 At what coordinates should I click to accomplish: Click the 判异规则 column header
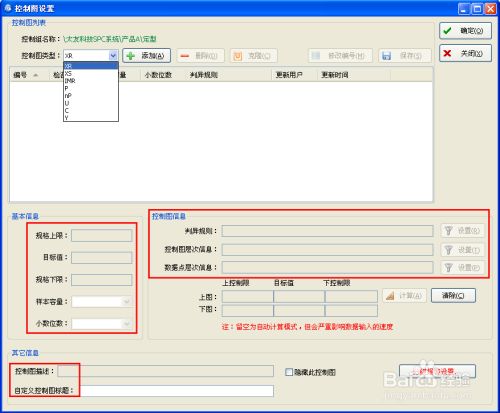(229, 75)
